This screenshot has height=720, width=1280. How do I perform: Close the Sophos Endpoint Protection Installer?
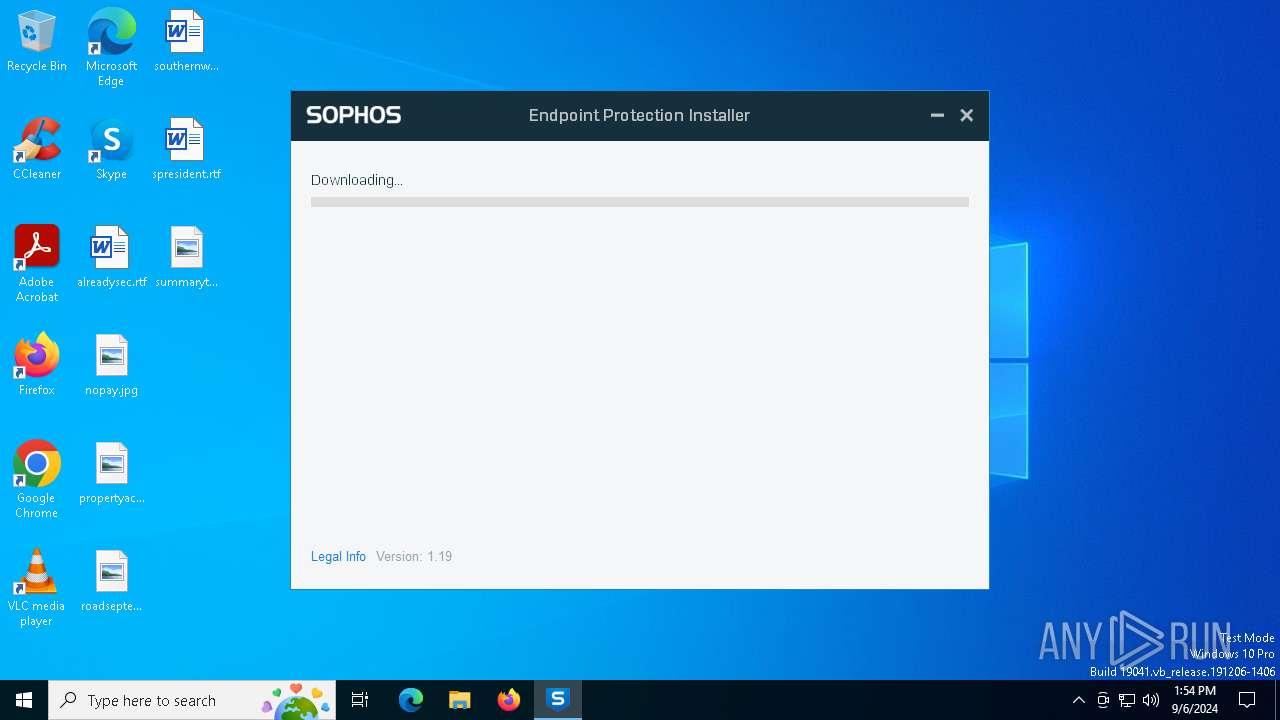(x=966, y=115)
